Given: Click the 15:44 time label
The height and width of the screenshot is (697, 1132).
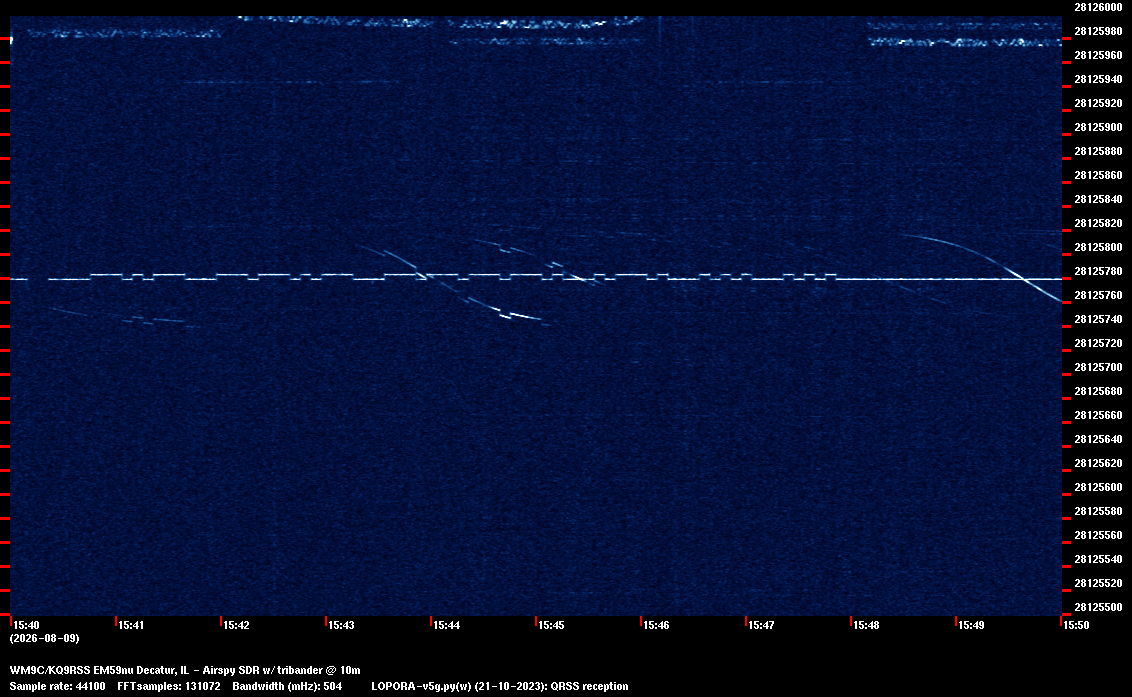Looking at the screenshot, I should click(446, 625).
